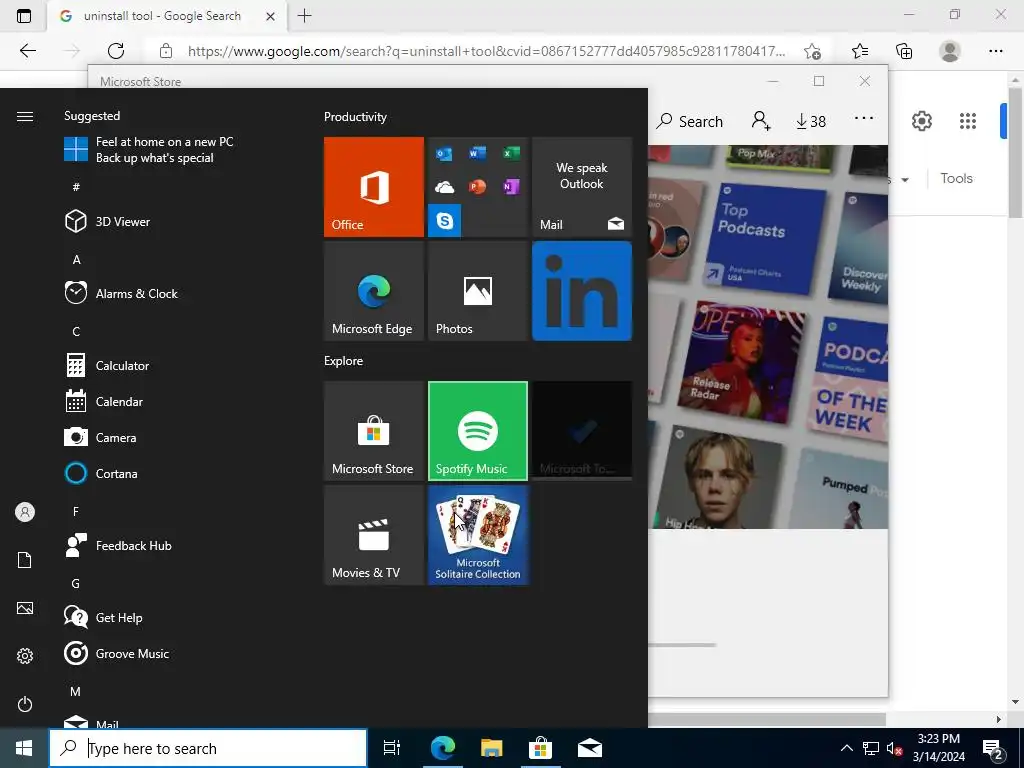
Task: Jump to letter C section header
Action: click(76, 332)
